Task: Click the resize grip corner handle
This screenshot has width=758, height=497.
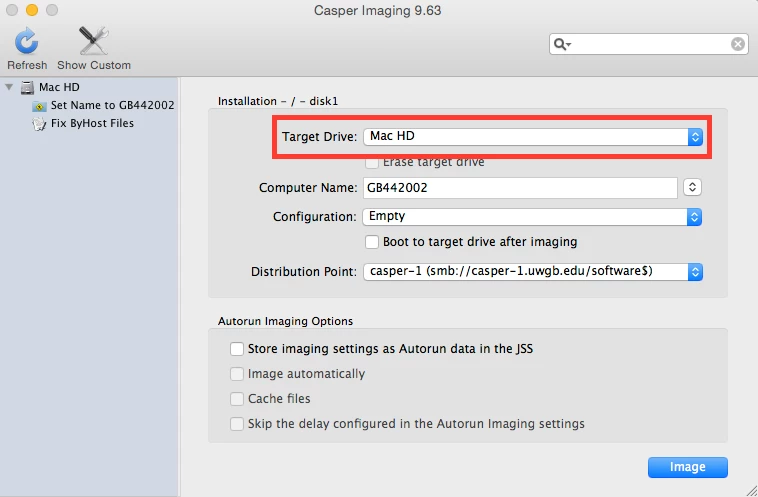Action: pyautogui.click(x=751, y=490)
